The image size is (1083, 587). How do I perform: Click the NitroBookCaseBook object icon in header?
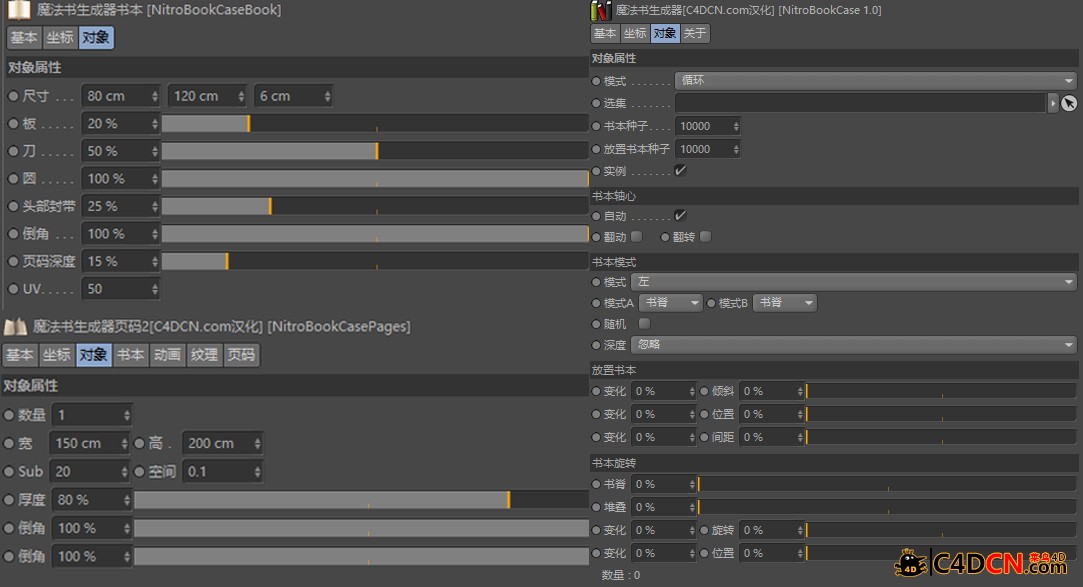[19, 10]
